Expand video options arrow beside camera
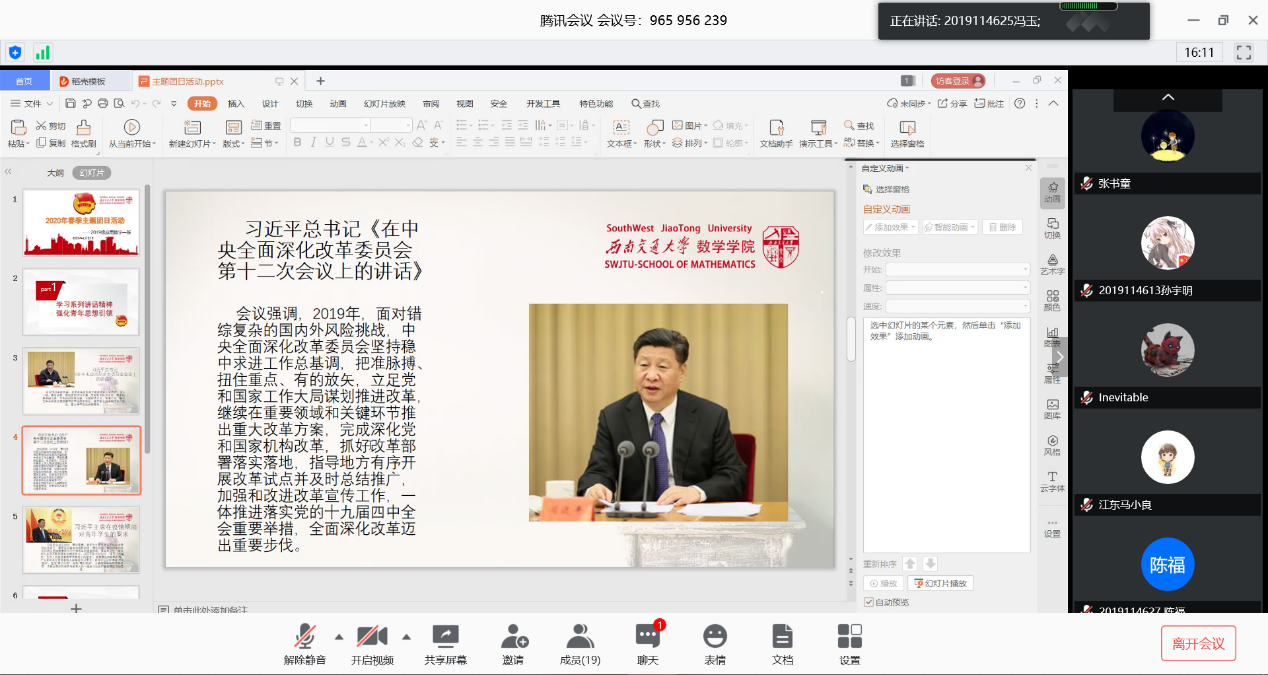Viewport: 1268px width, 675px height. coord(406,636)
